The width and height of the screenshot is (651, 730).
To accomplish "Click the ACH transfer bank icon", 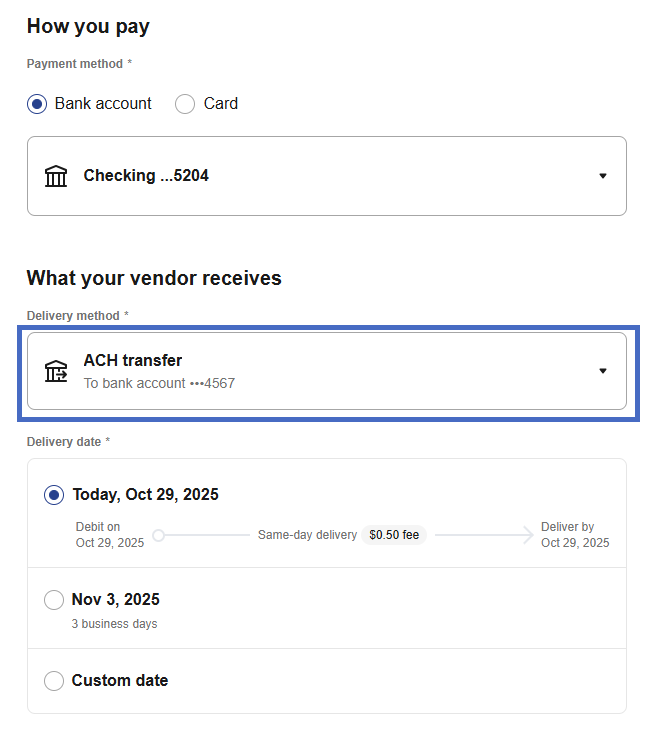I will point(56,371).
